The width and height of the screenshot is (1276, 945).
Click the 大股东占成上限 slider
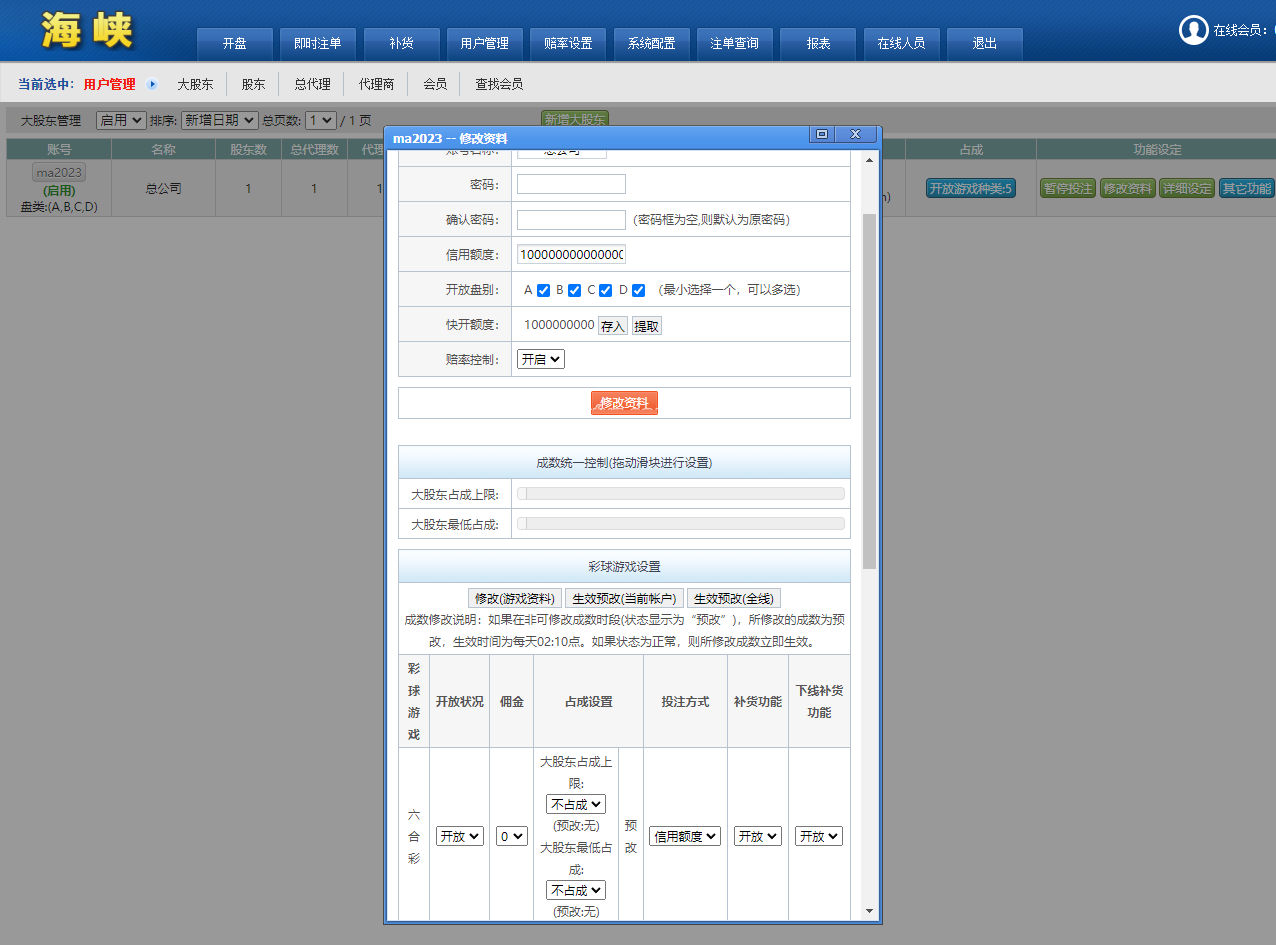point(680,494)
